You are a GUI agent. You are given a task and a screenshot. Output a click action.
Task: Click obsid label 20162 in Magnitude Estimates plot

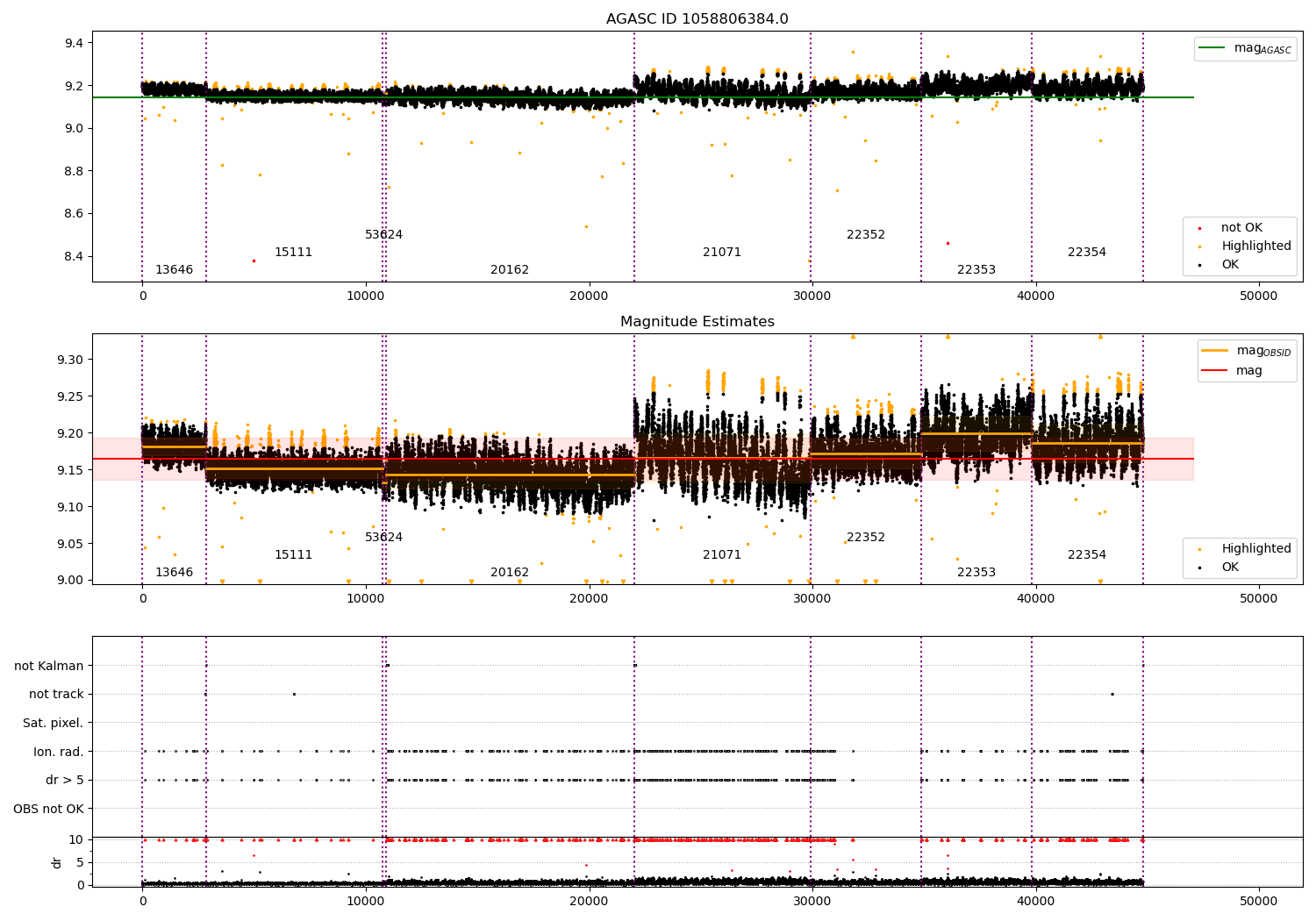point(510,573)
